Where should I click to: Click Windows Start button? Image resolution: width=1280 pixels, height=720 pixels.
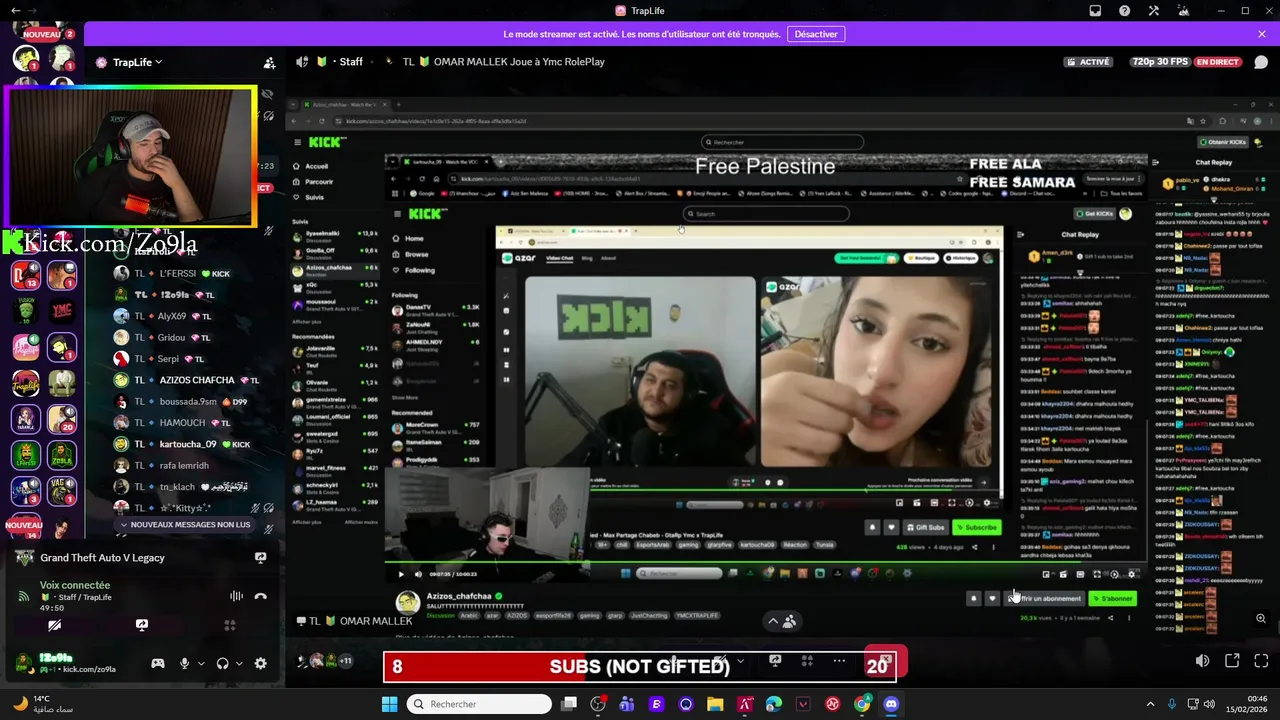(x=389, y=704)
